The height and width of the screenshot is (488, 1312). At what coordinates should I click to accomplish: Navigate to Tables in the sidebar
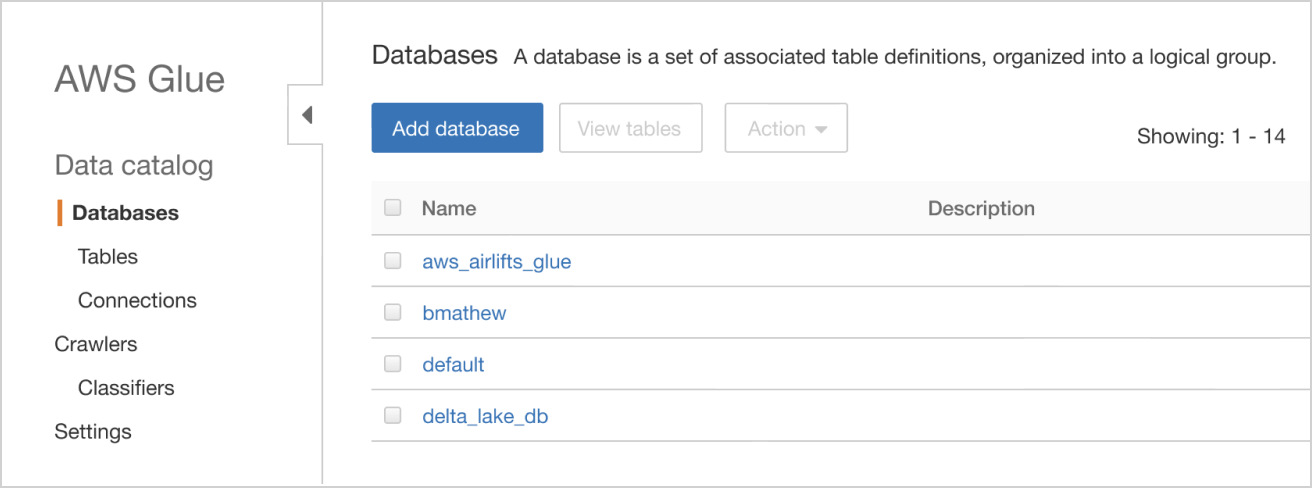108,257
